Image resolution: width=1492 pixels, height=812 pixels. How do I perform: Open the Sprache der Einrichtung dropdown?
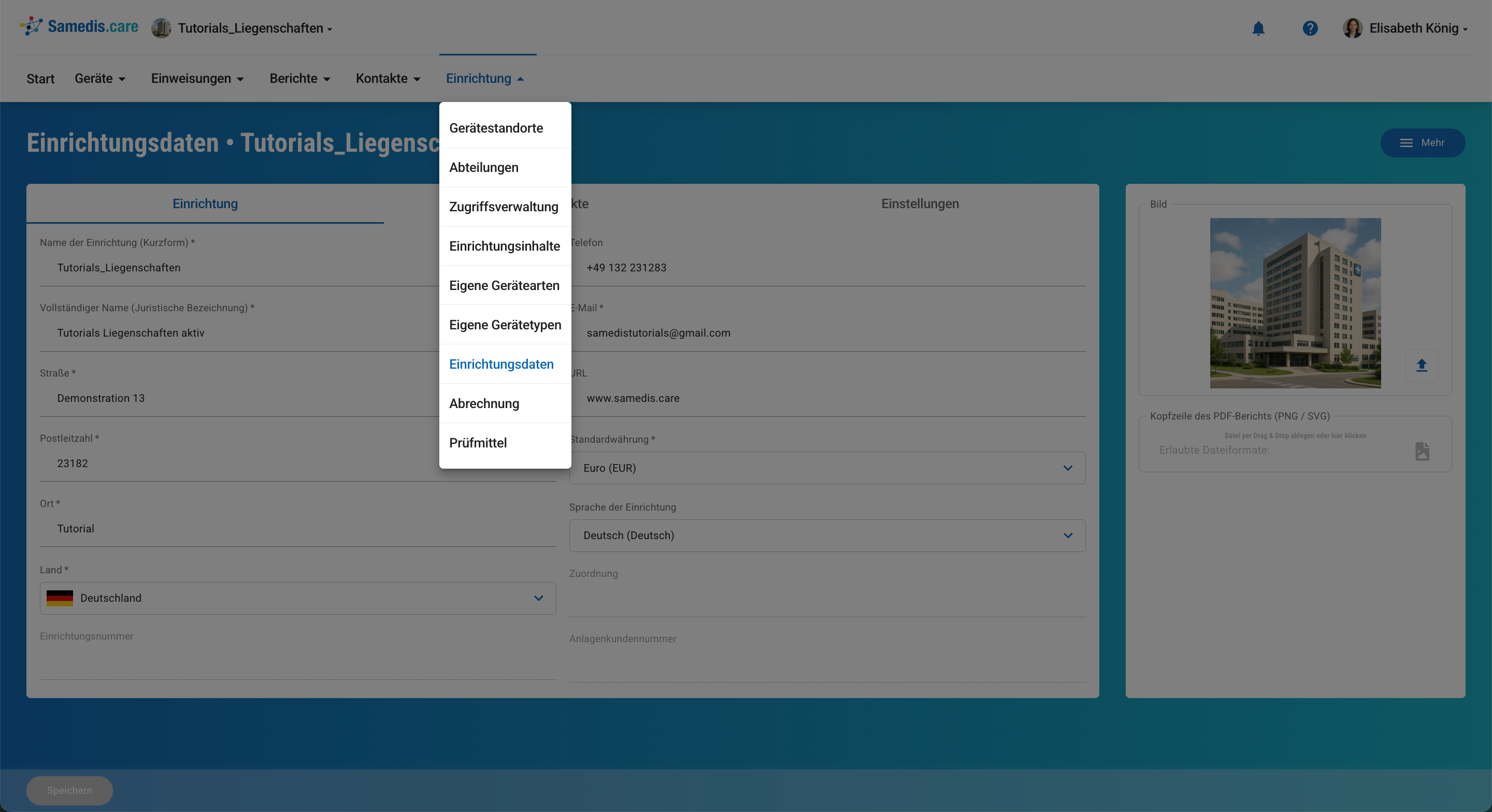coord(826,536)
